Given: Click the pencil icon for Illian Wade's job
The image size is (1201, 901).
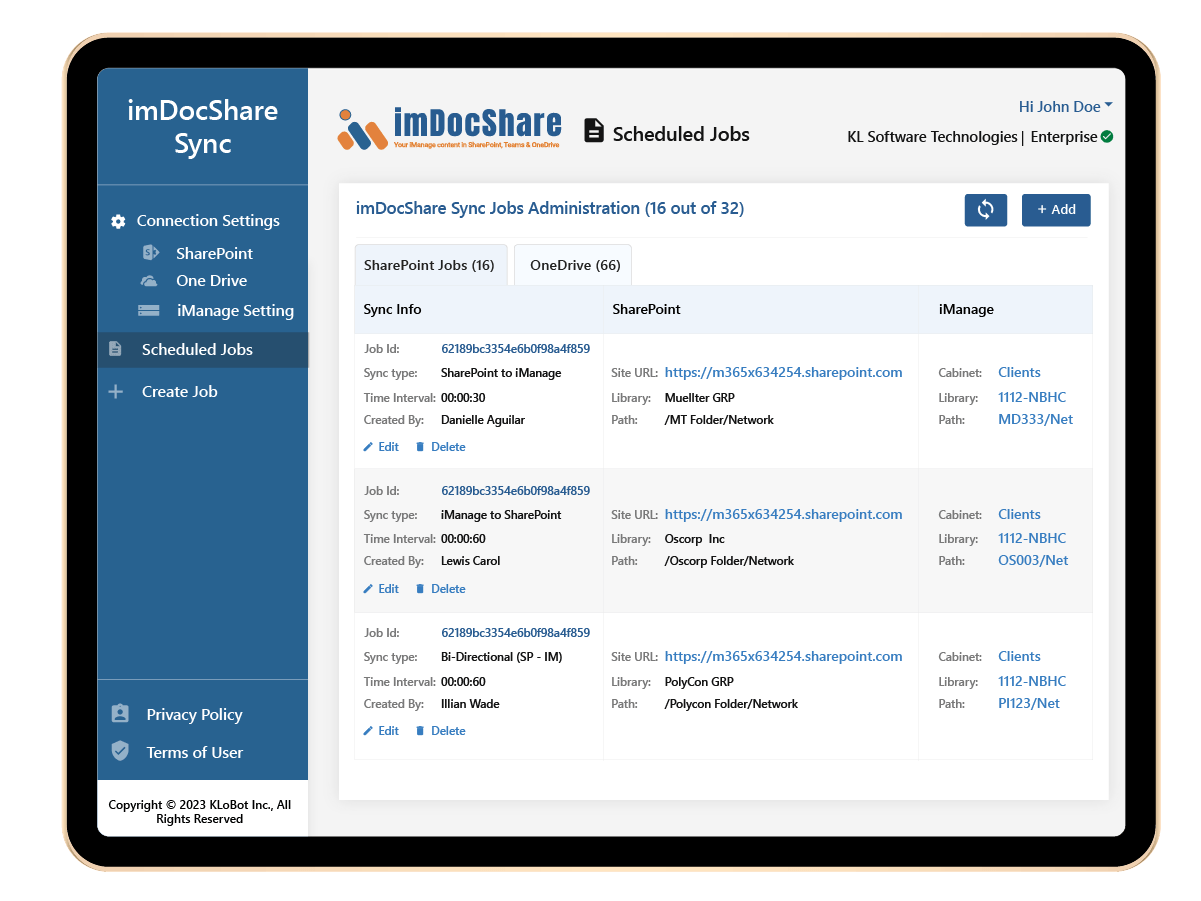Looking at the screenshot, I should click(x=368, y=731).
